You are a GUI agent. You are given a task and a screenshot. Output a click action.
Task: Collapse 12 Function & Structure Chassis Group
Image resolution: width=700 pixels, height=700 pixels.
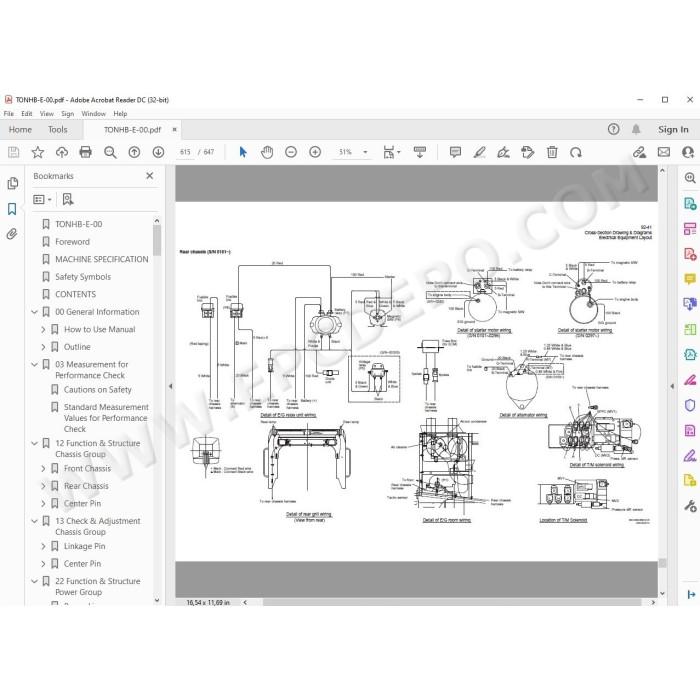coord(34,443)
